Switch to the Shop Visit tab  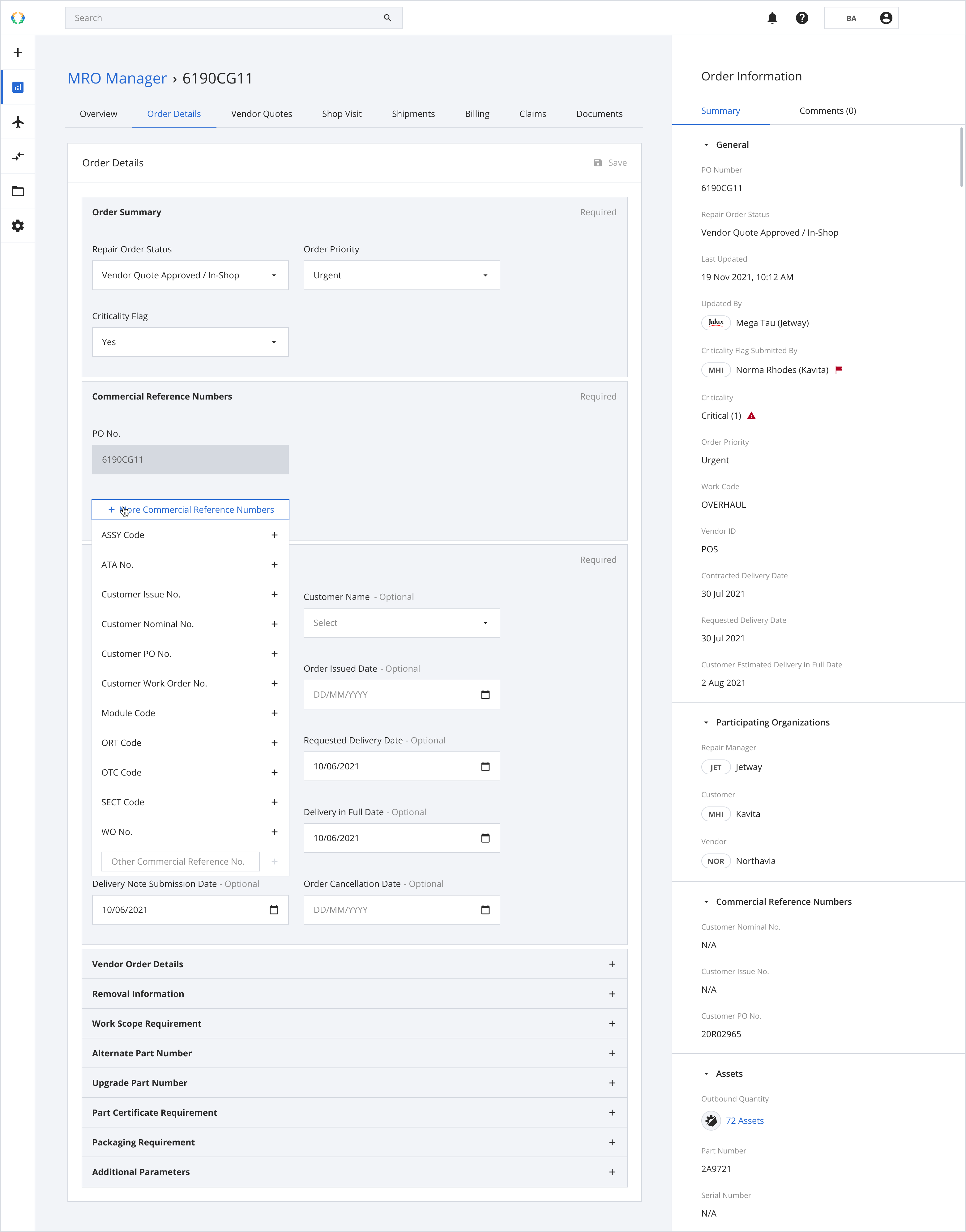[342, 114]
